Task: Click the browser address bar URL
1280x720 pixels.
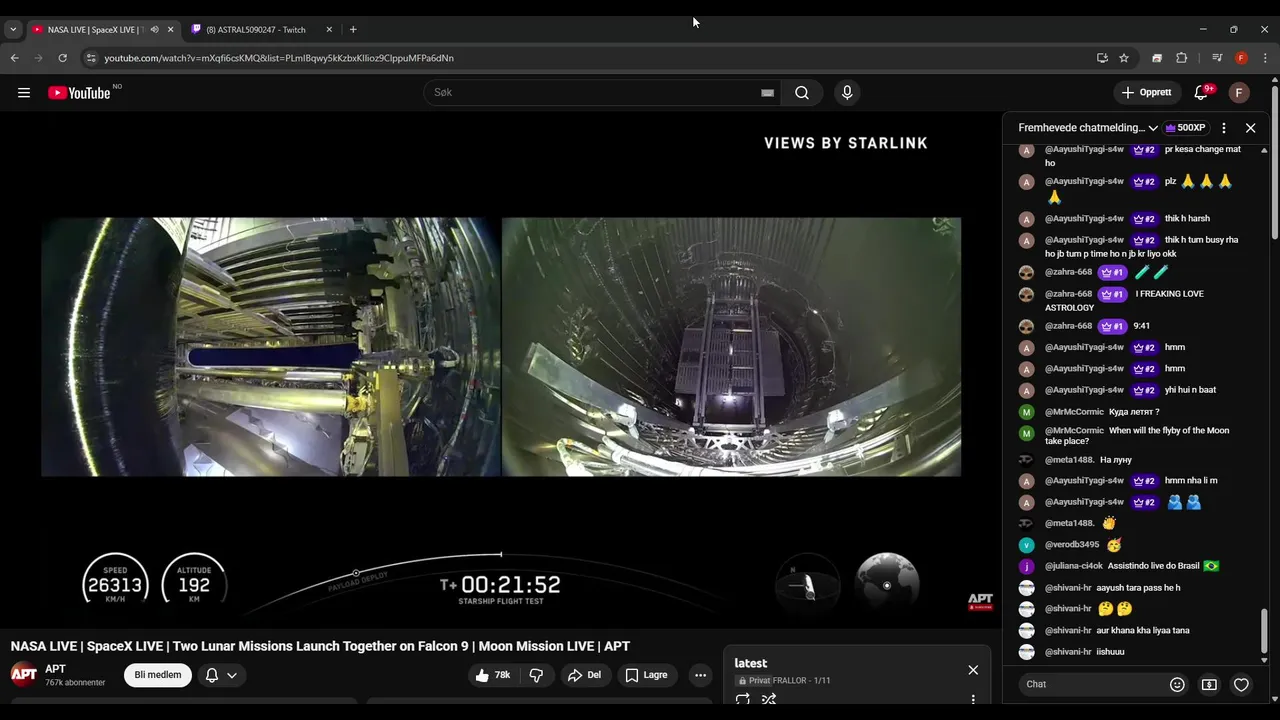Action: (279, 58)
